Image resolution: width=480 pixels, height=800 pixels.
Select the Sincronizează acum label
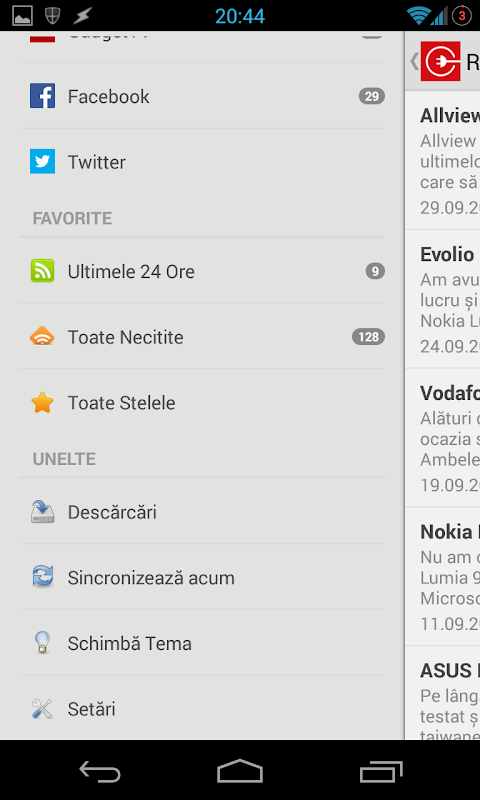tap(151, 578)
